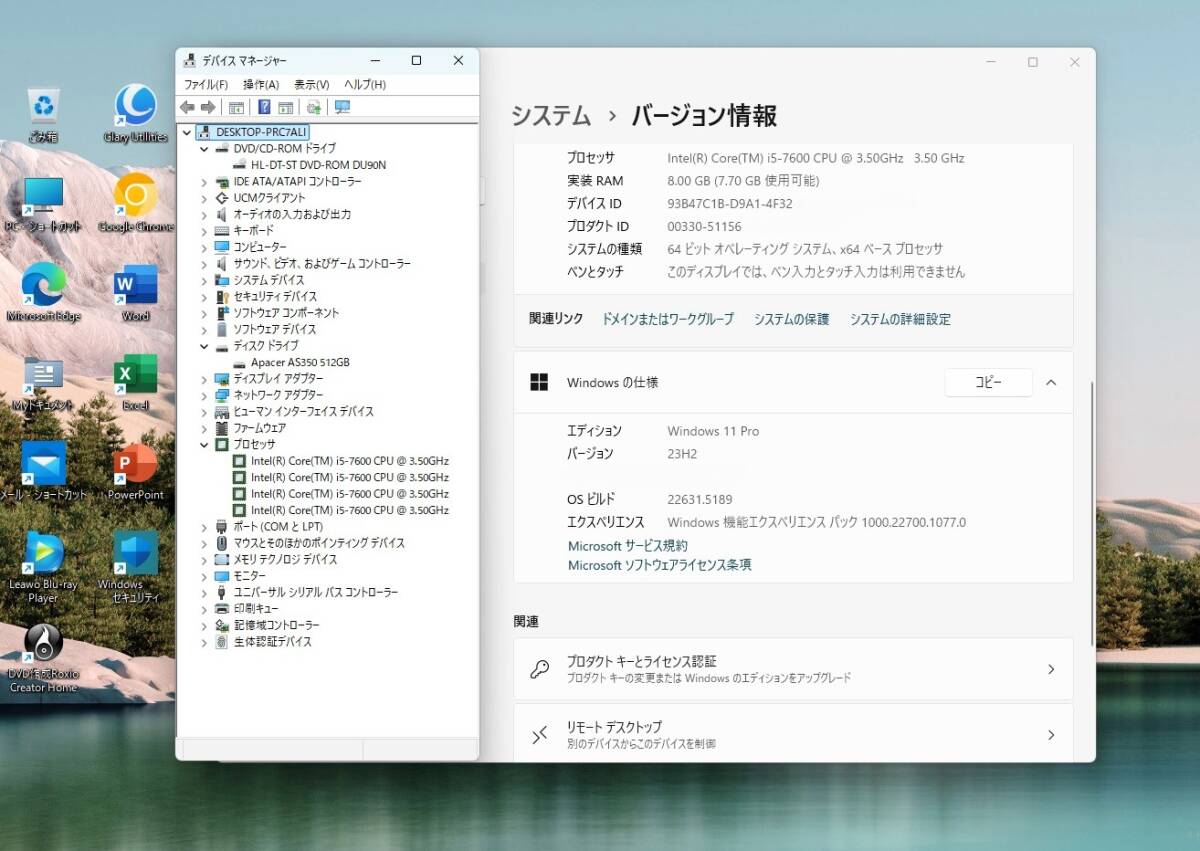Viewport: 1200px width, 851px height.
Task: Open リモート デスクトップ settings row
Action: pyautogui.click(x=793, y=733)
